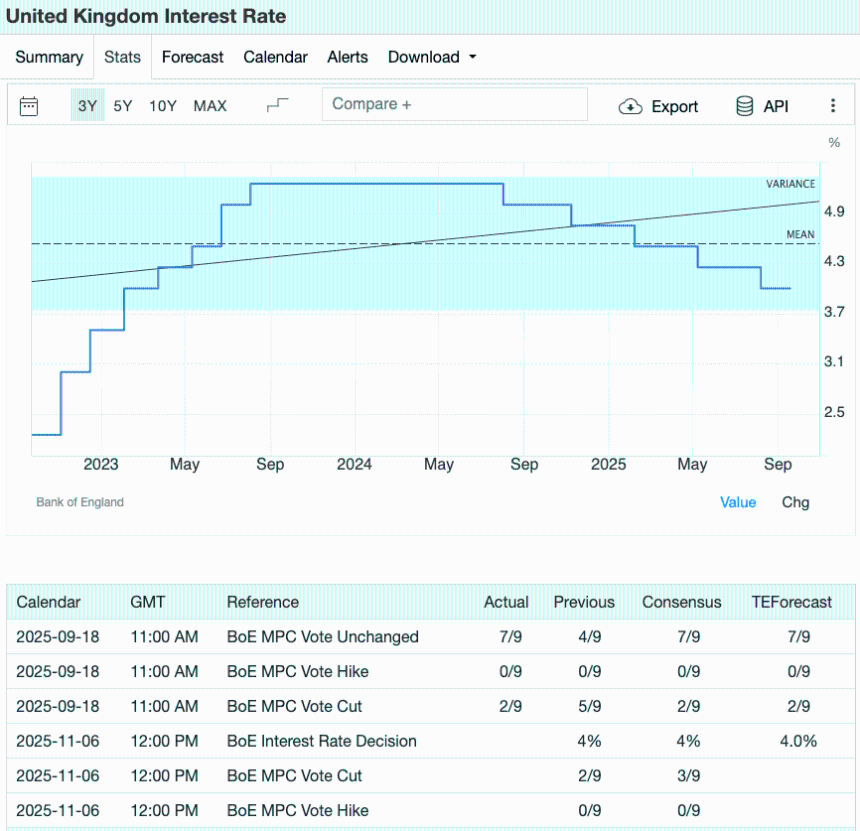
Task: Open the three-dot more options menu
Action: [x=833, y=106]
